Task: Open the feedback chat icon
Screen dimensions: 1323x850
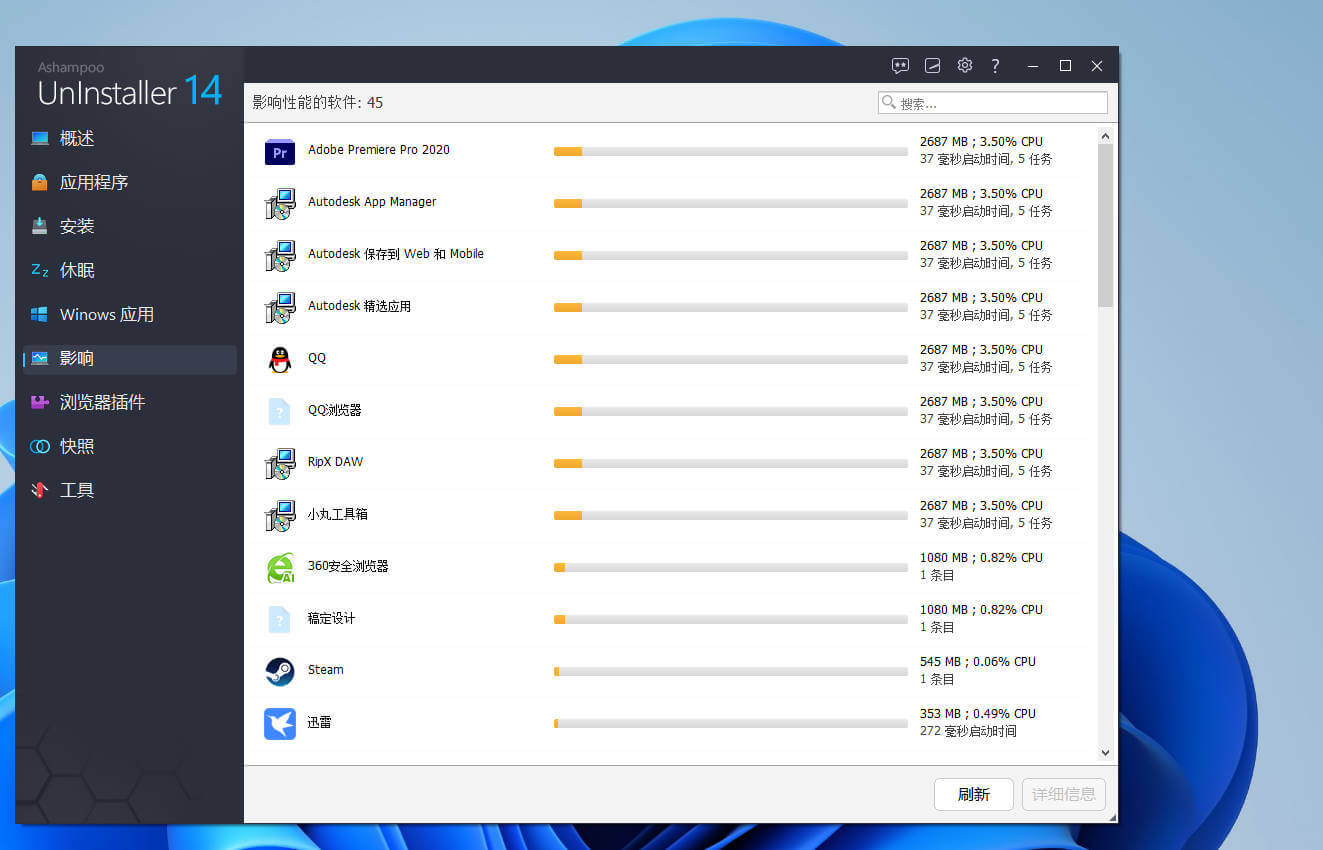Action: 900,65
